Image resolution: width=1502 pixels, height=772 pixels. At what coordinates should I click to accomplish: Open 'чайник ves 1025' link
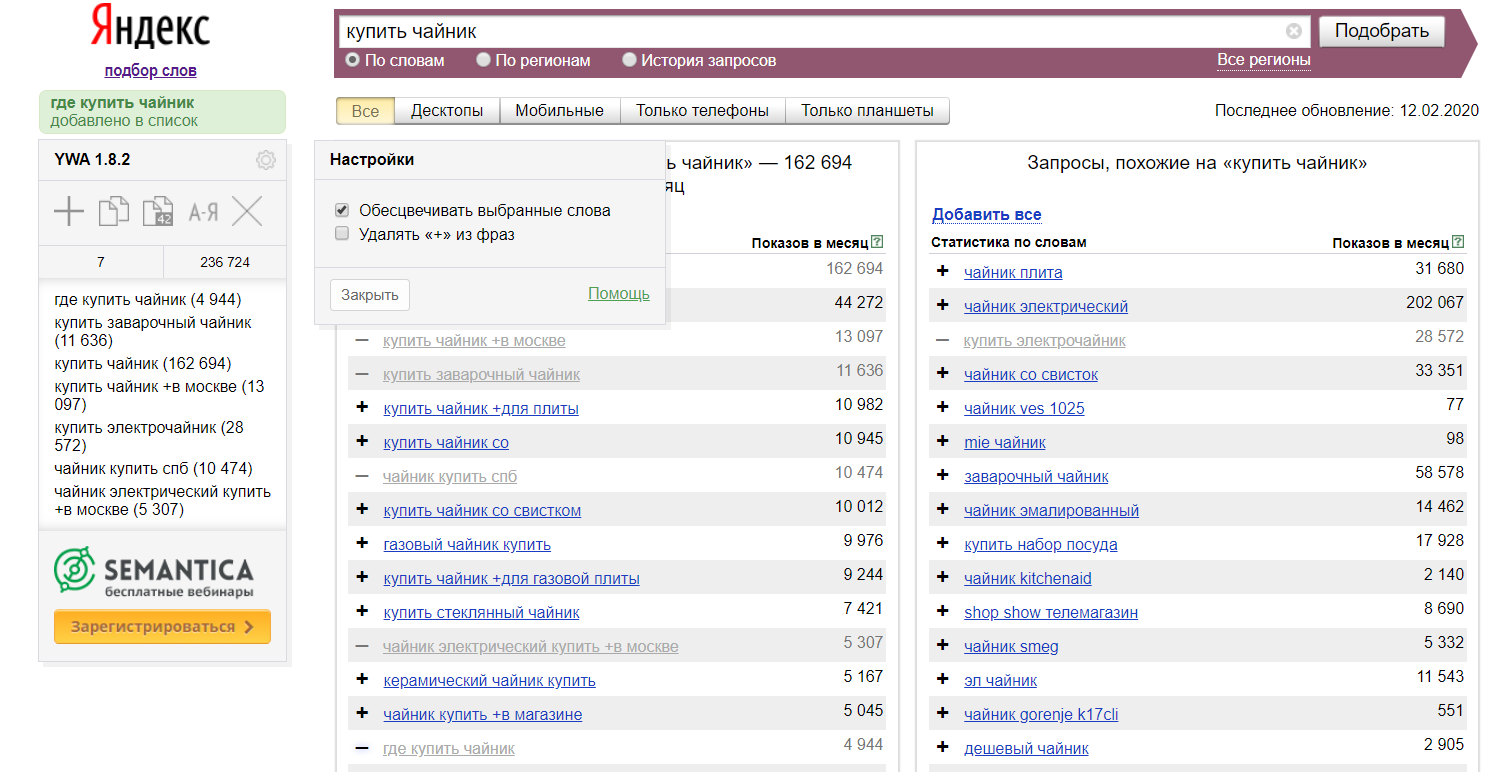click(1024, 408)
